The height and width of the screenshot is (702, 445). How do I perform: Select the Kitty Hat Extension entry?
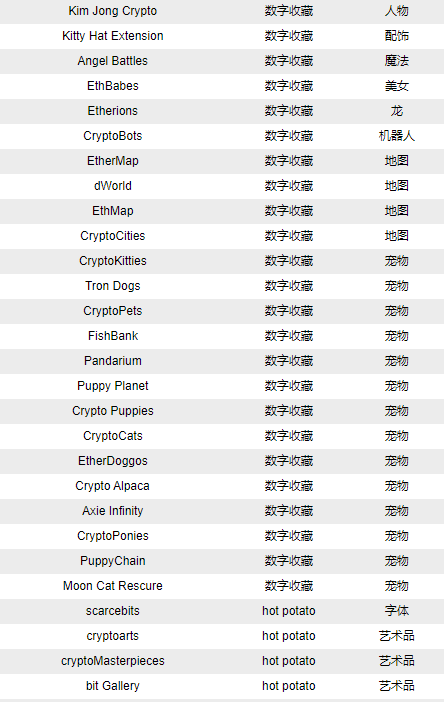pos(112,36)
